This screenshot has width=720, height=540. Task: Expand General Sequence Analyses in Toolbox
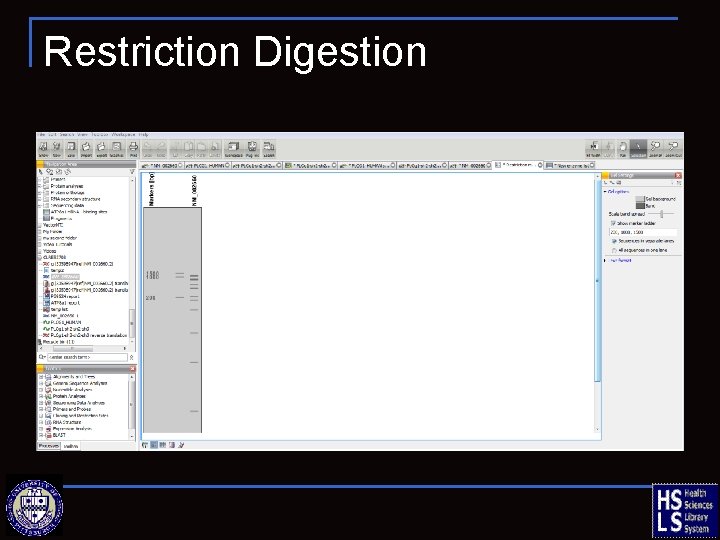pyautogui.click(x=41, y=383)
